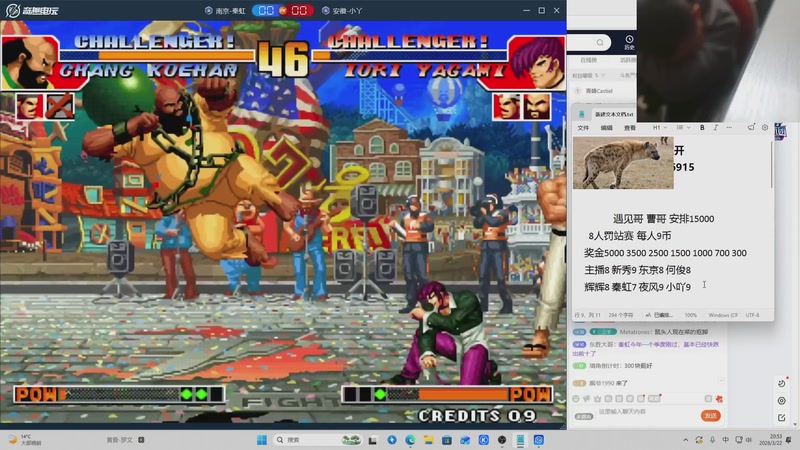The width and height of the screenshot is (800, 450).
Task: Click the scroll down arrow at live panel bottom
Action: [x=794, y=424]
